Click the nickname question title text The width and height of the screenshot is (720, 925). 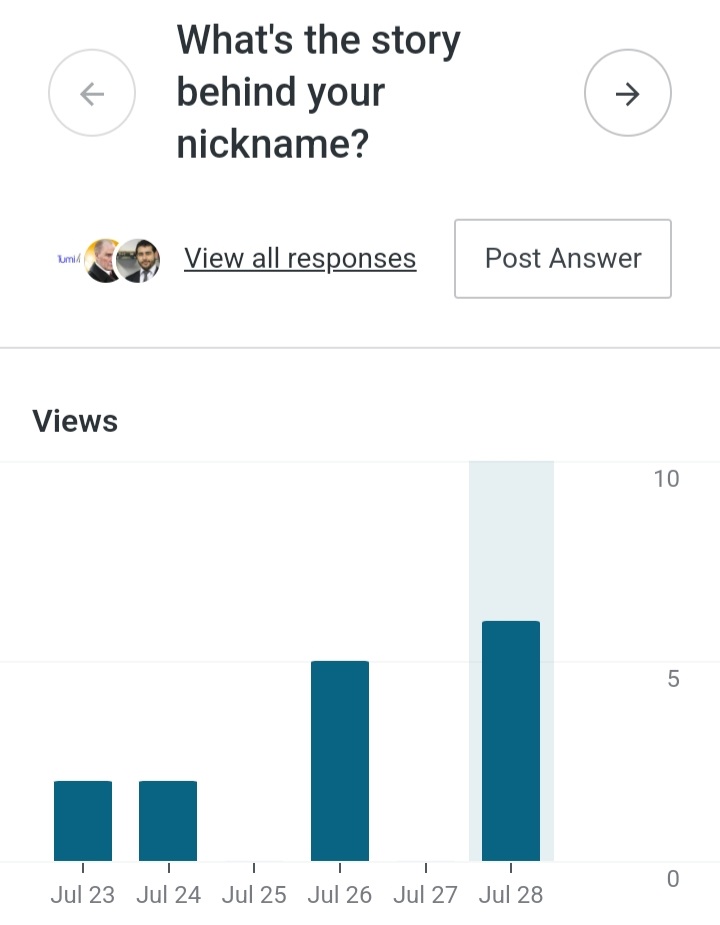318,93
